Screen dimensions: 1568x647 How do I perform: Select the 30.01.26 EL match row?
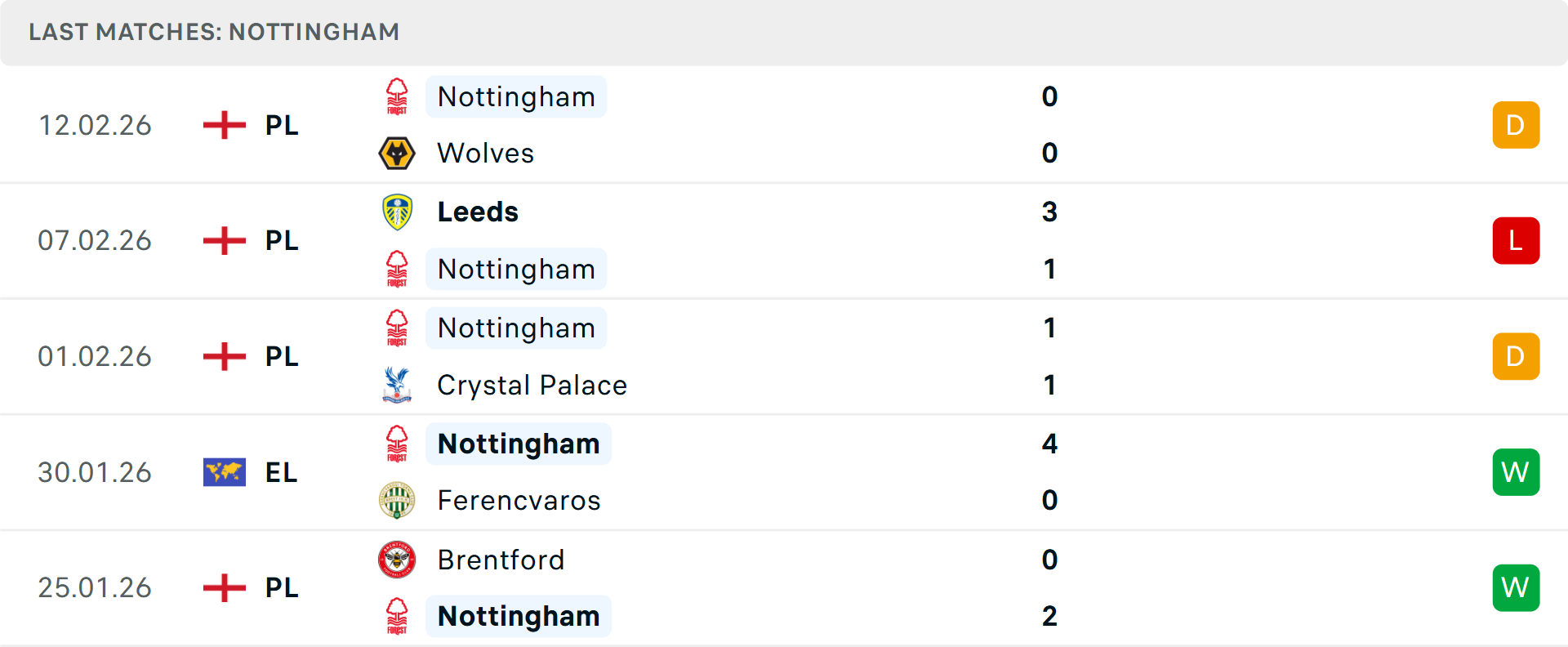coord(784,472)
